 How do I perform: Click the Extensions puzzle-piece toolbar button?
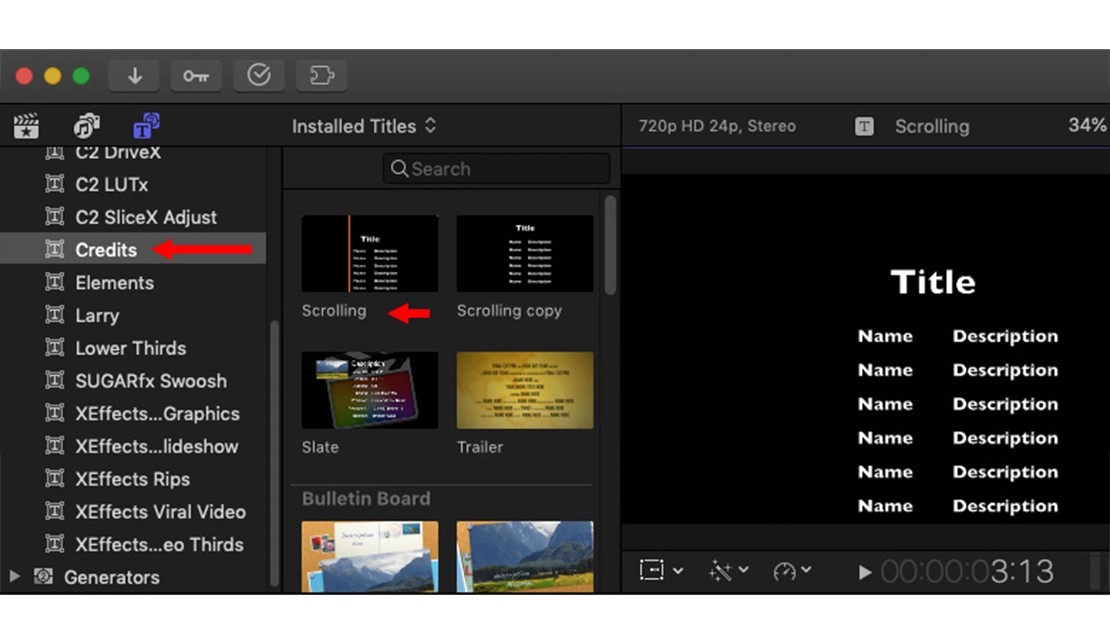321,76
